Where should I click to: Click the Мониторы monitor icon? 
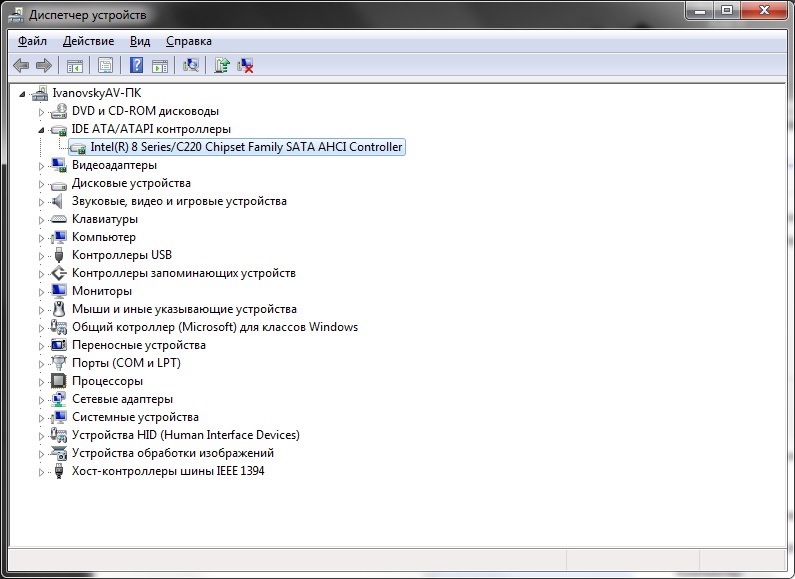pyautogui.click(x=59, y=291)
